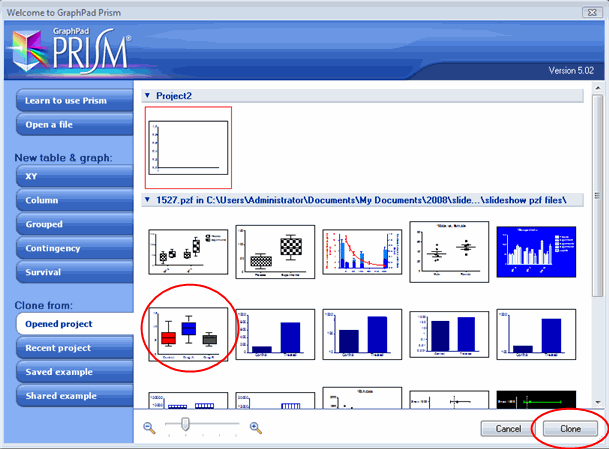Click the zoom out magnifier icon

pyautogui.click(x=150, y=428)
